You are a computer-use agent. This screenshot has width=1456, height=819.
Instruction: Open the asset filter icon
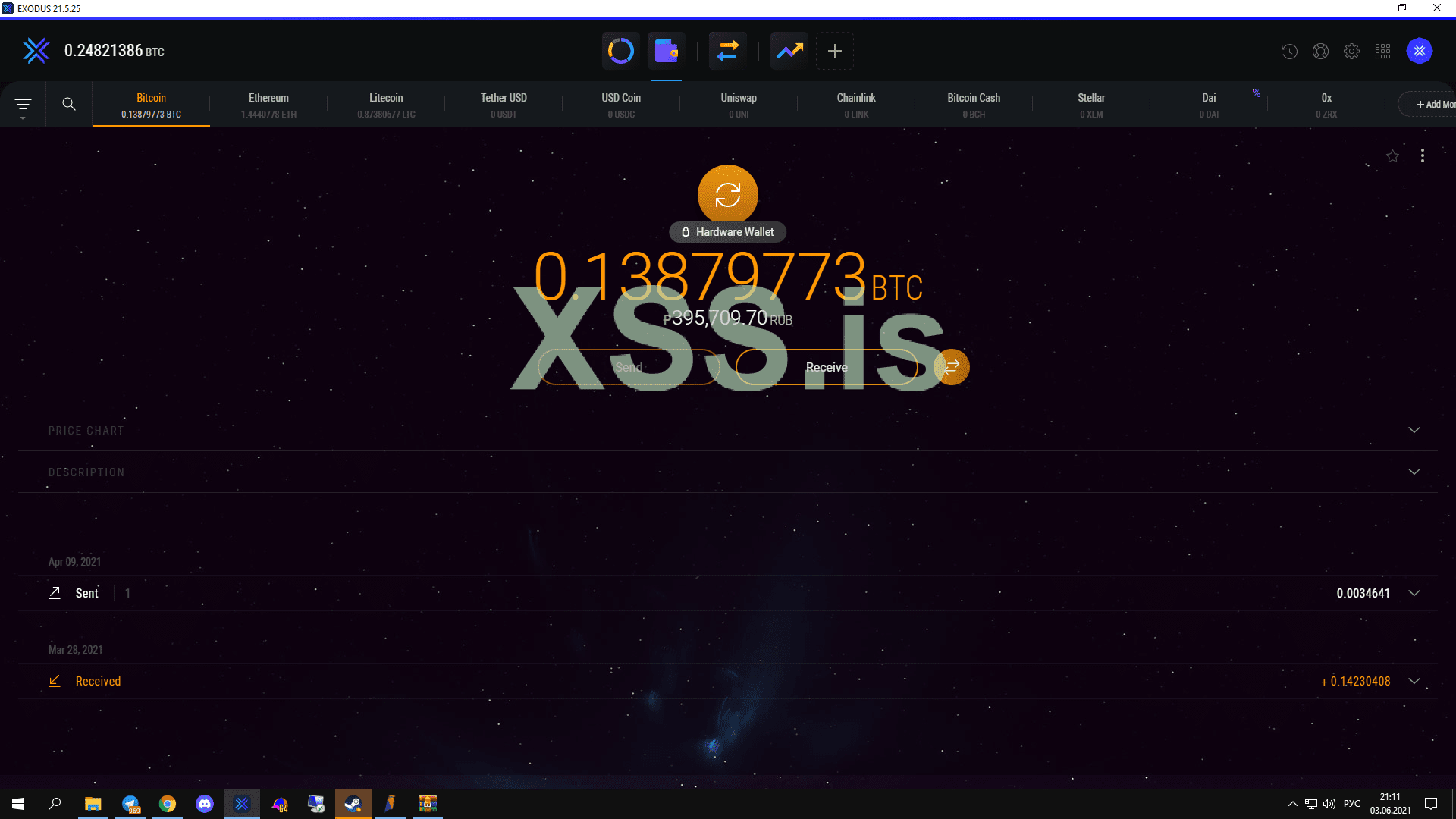pos(24,104)
